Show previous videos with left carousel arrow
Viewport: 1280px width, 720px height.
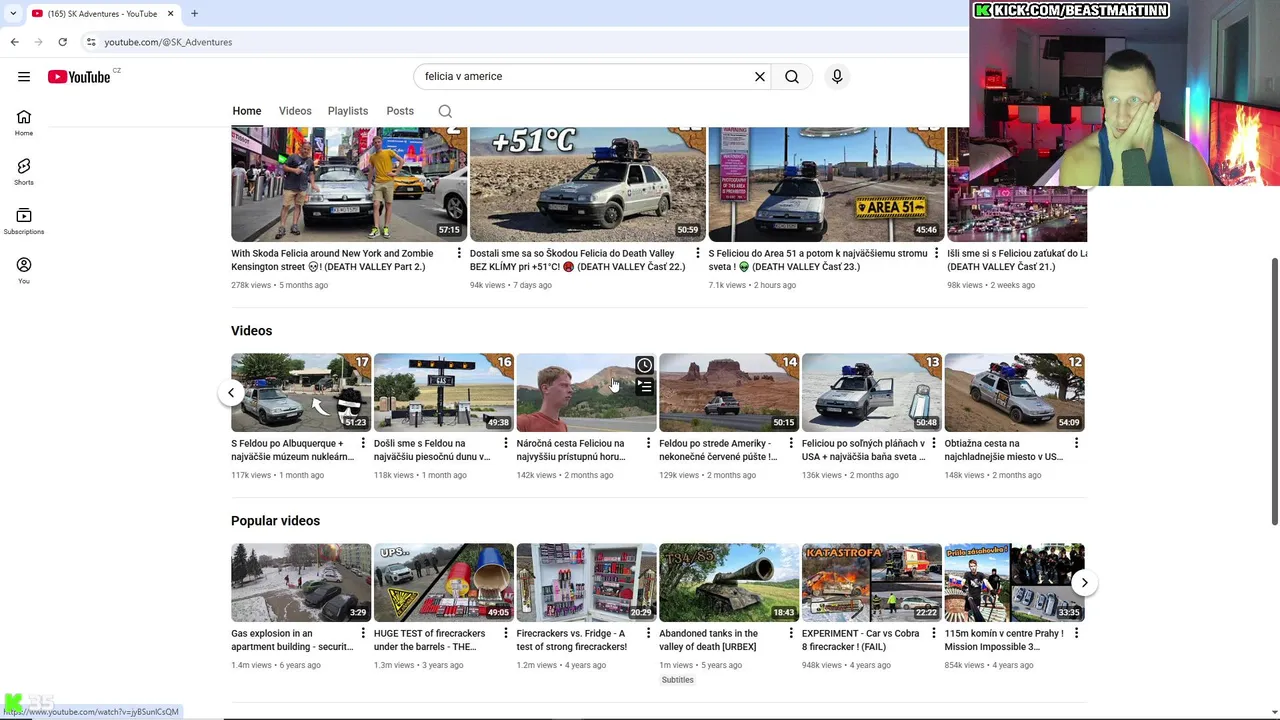[231, 393]
